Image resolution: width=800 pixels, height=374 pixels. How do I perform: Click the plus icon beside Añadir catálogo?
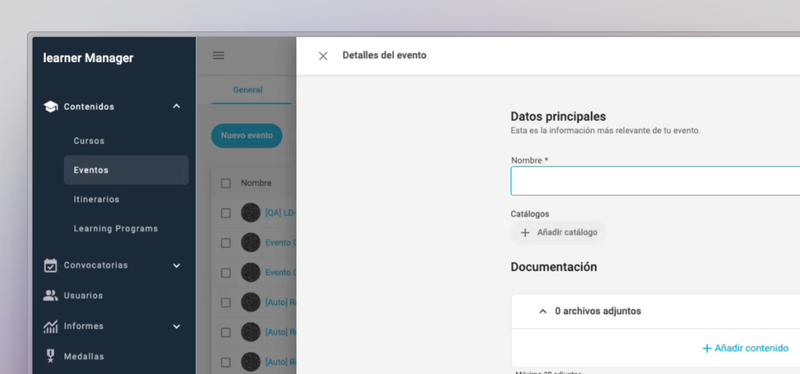pyautogui.click(x=525, y=233)
